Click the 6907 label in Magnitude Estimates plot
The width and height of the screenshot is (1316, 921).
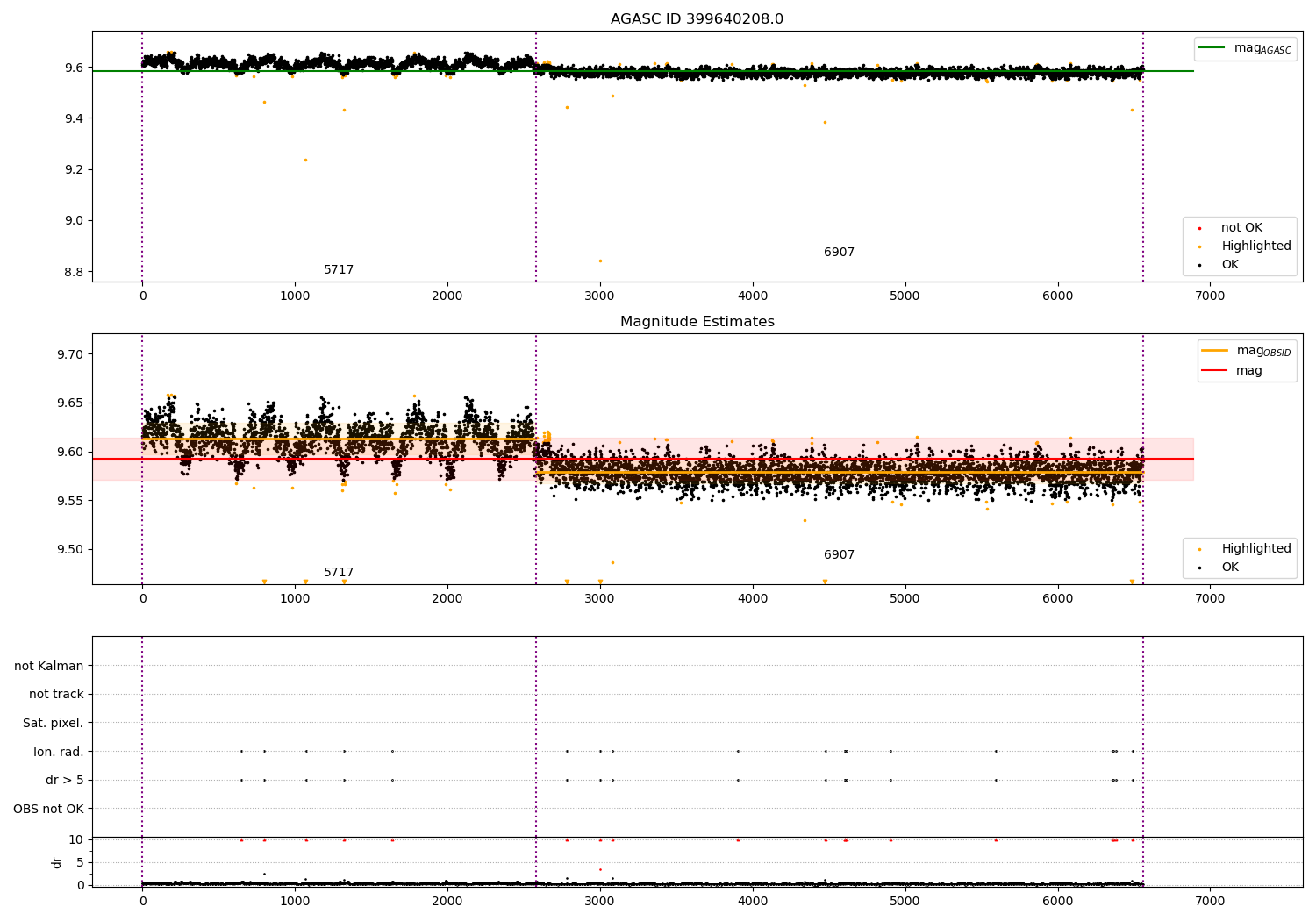coord(839,555)
